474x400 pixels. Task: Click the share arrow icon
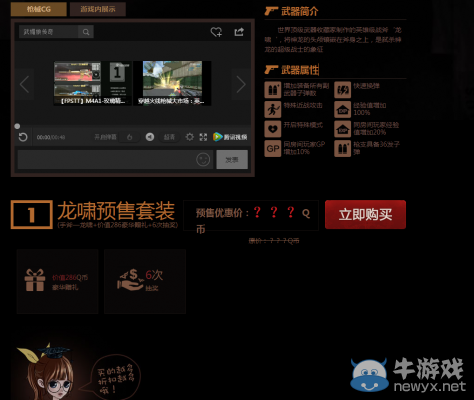[x=239, y=32]
